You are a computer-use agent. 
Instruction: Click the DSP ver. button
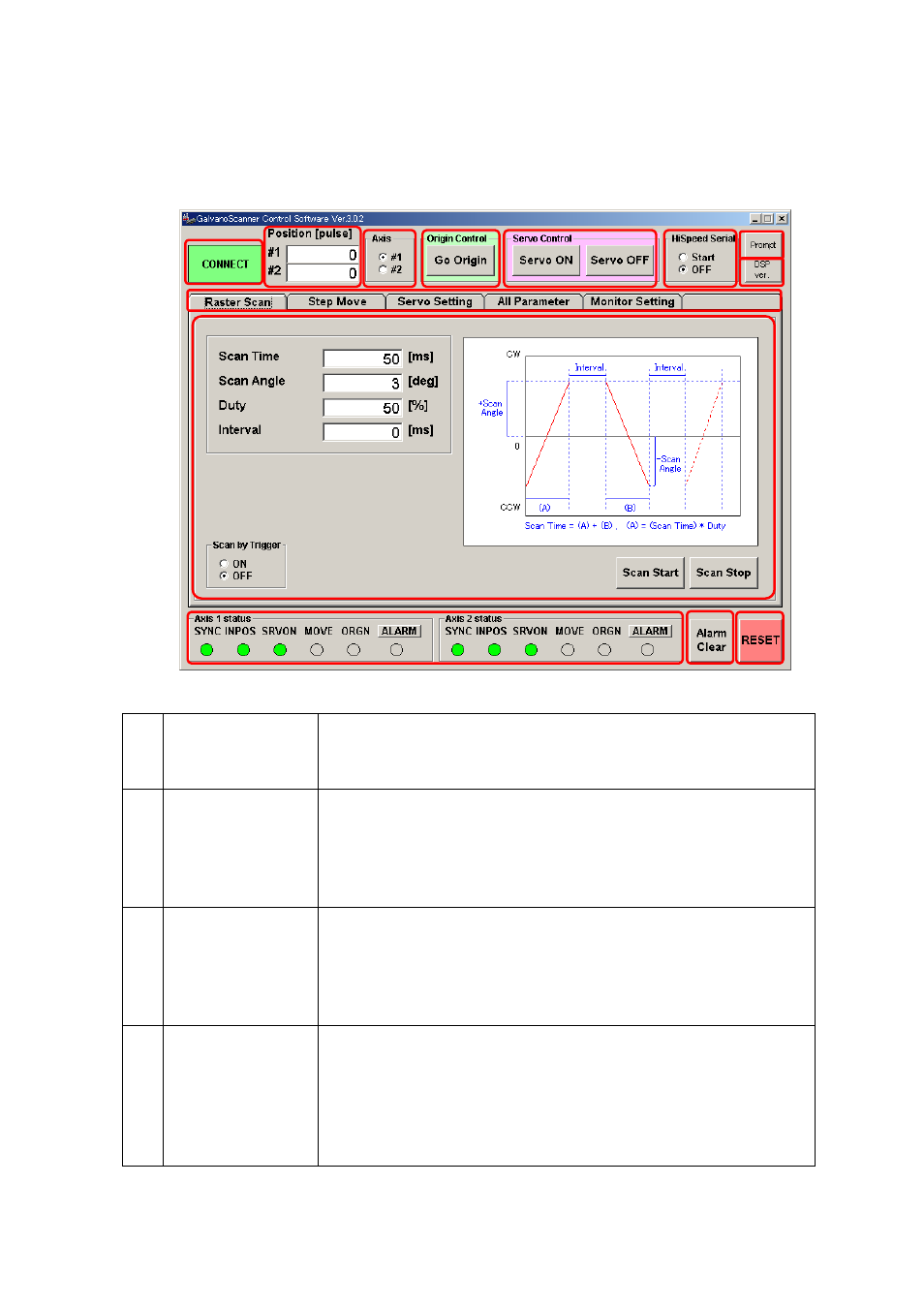[x=762, y=270]
